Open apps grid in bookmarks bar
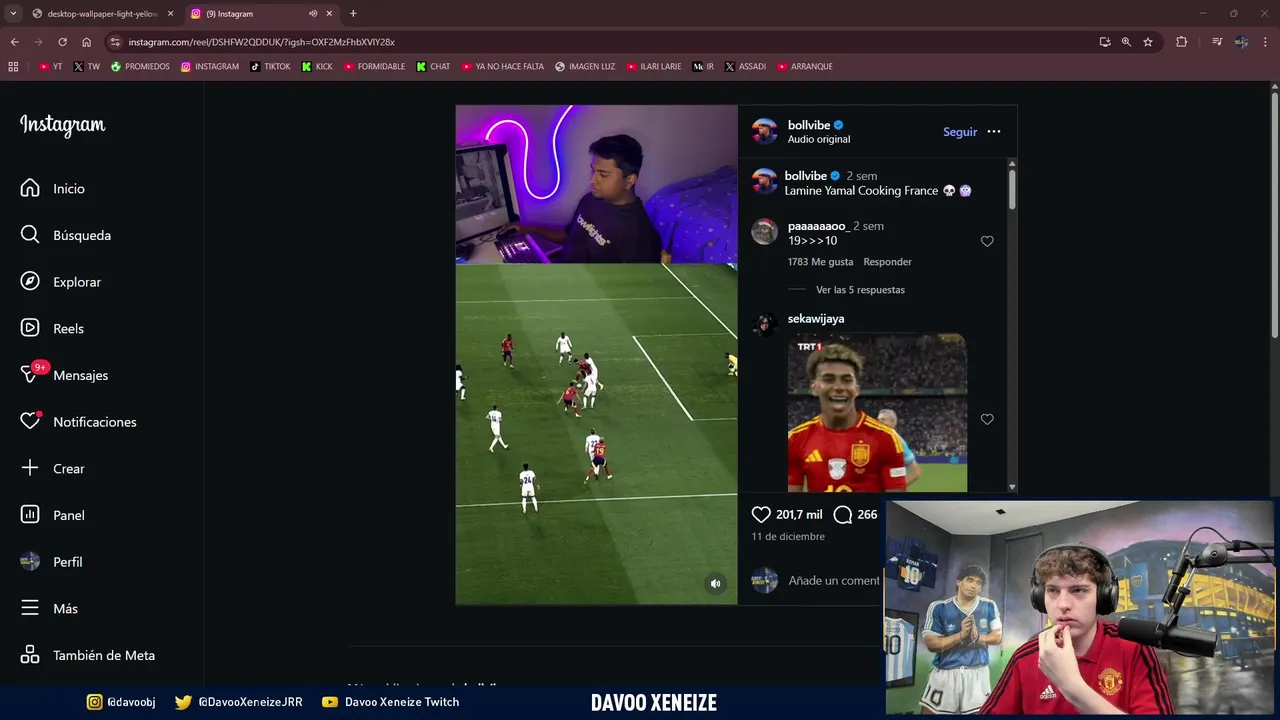1280x720 pixels. (13, 67)
